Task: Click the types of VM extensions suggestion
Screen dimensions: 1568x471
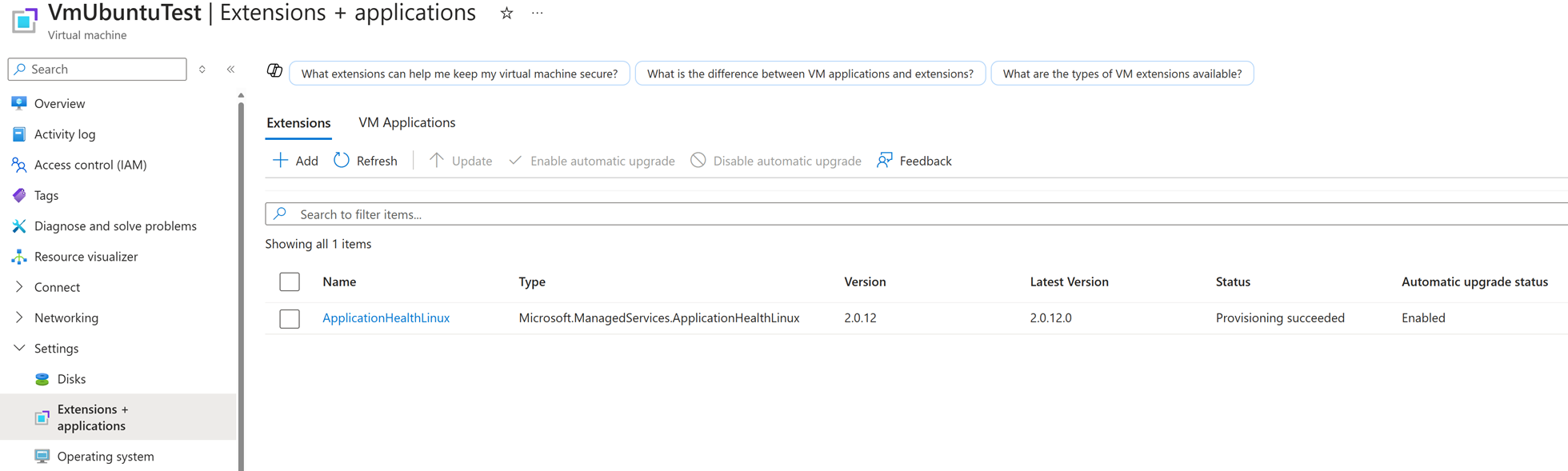Action: tap(1122, 74)
